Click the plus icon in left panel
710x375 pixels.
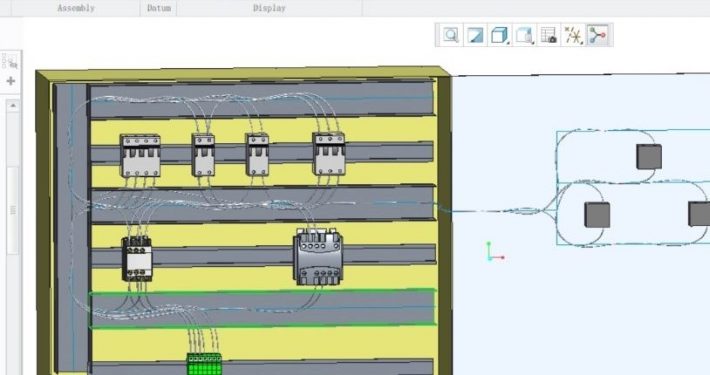(11, 81)
